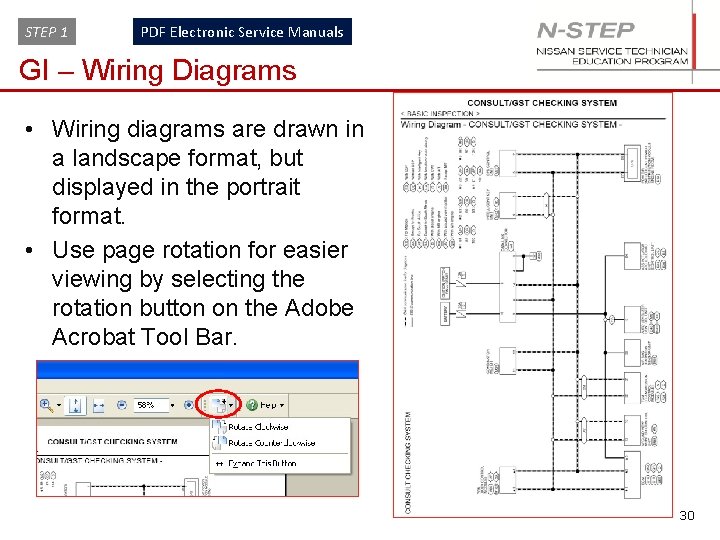Viewport: 720px width, 540px height.
Task: Click the slide number 30
Action: [687, 515]
